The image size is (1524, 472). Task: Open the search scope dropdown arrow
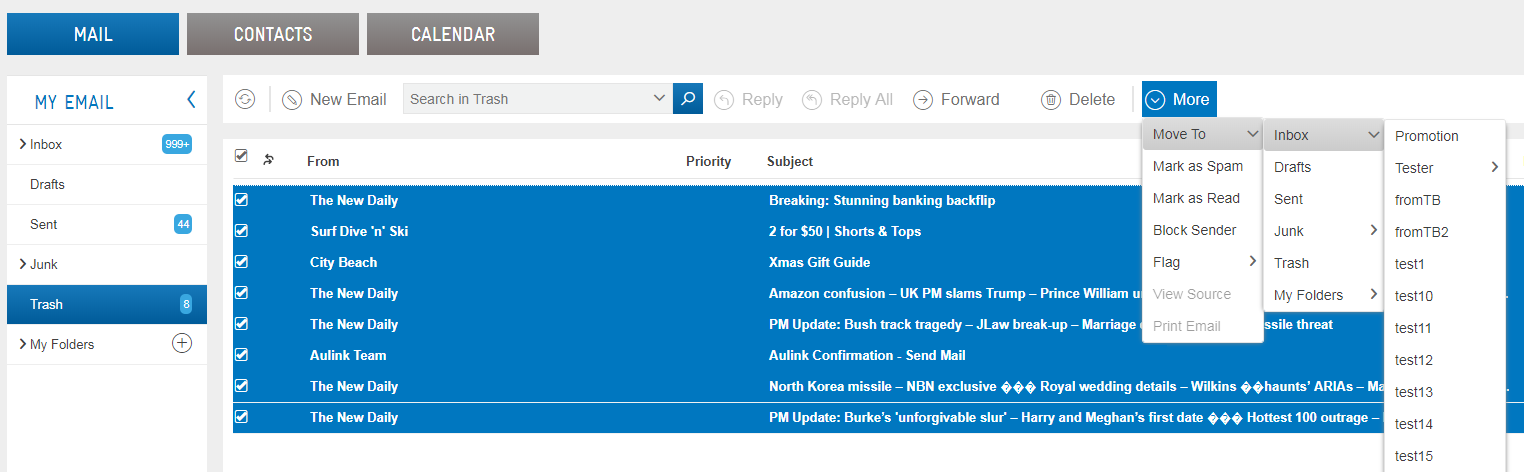659,98
